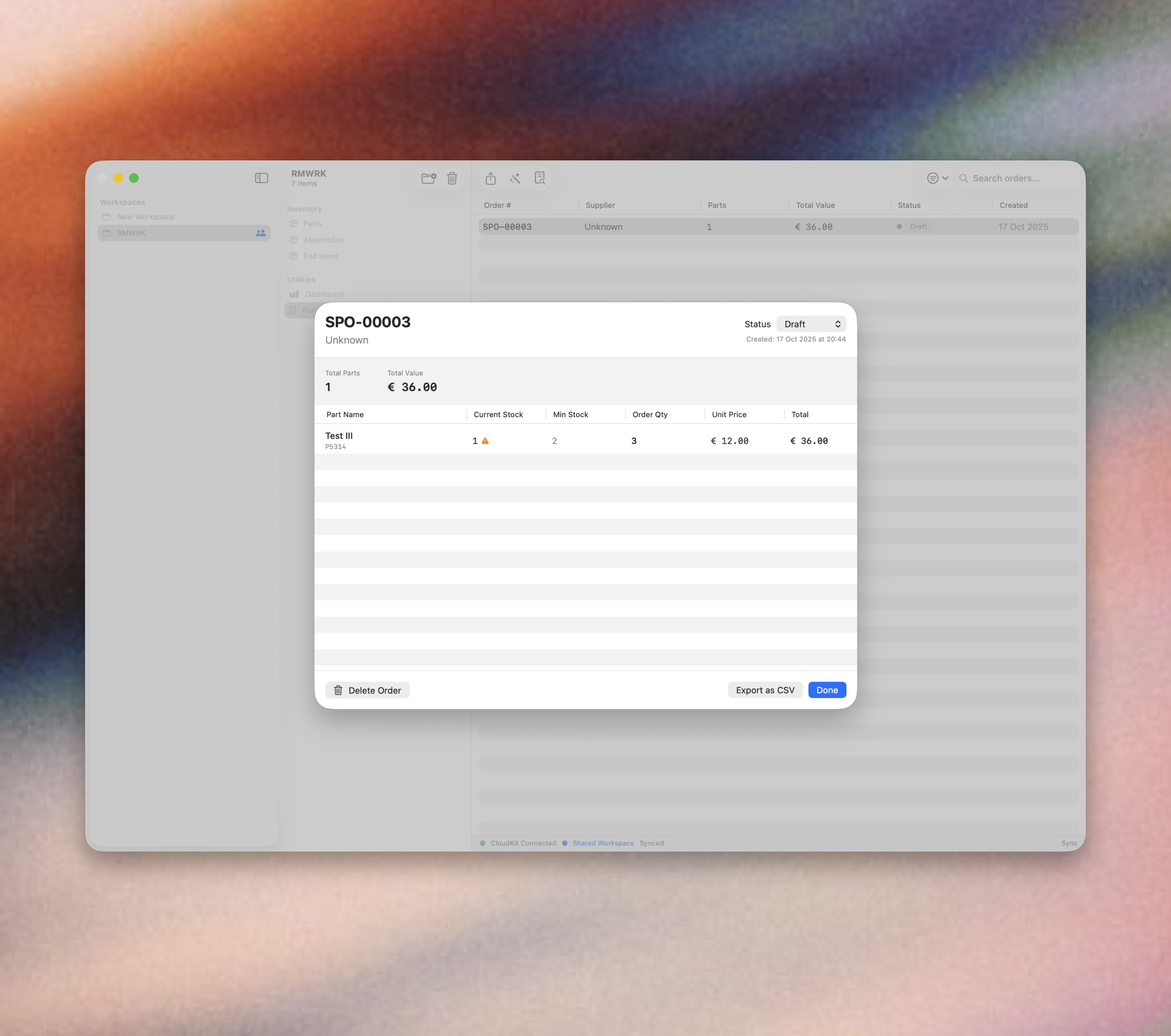Screen dimensions: 1171x1036
Task: Open Dashboard in Utilities section
Action: pos(324,294)
